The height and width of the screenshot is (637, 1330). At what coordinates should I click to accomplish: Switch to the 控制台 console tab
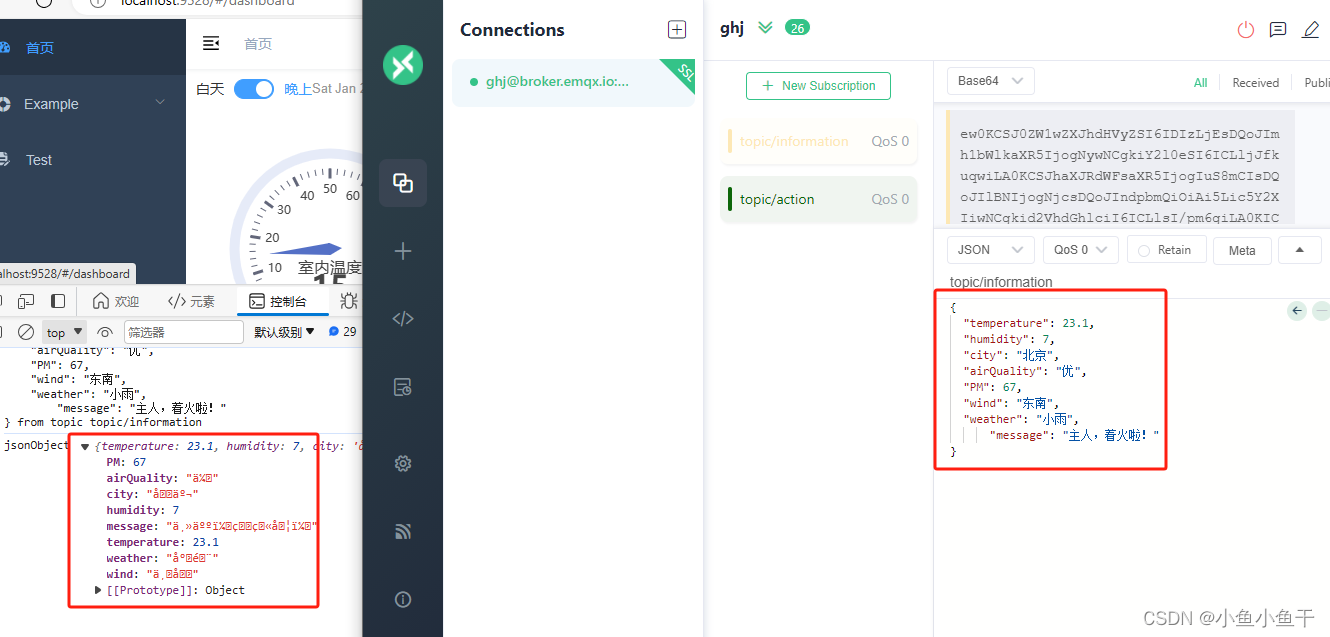click(x=284, y=301)
